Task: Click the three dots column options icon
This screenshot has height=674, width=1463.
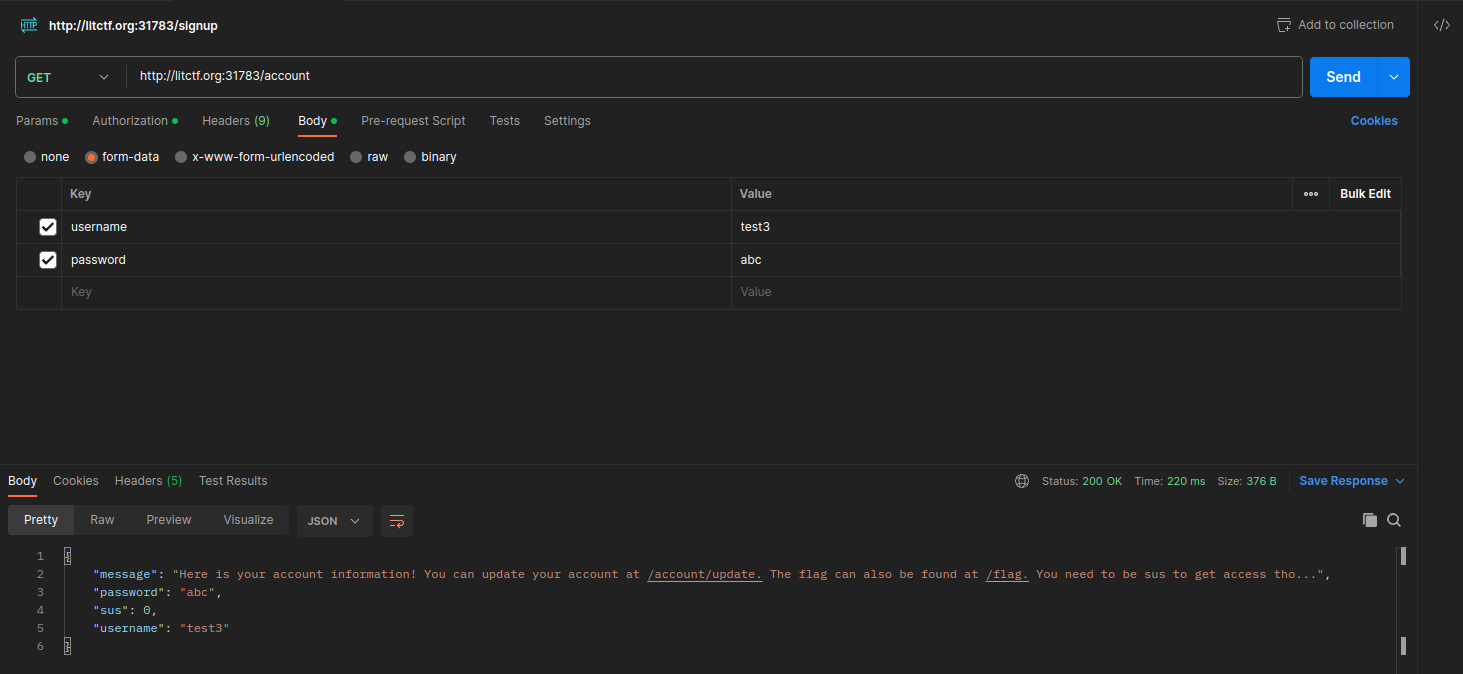Action: coord(1311,194)
